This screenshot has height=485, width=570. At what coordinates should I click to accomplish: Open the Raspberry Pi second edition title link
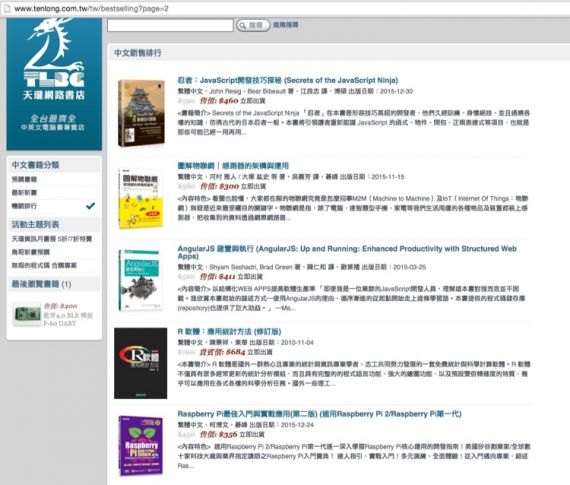(320, 414)
